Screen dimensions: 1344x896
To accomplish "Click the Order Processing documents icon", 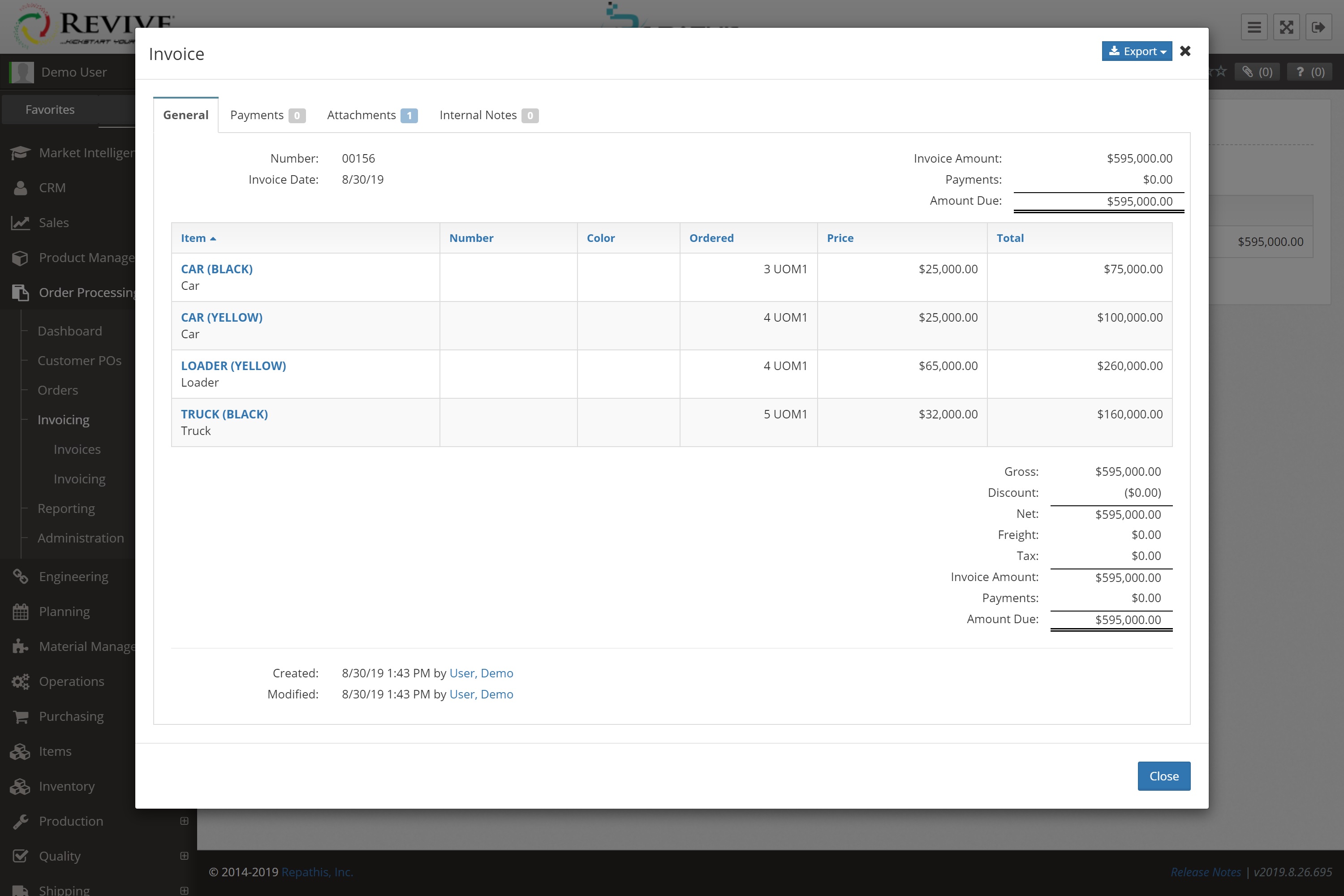I will point(20,293).
